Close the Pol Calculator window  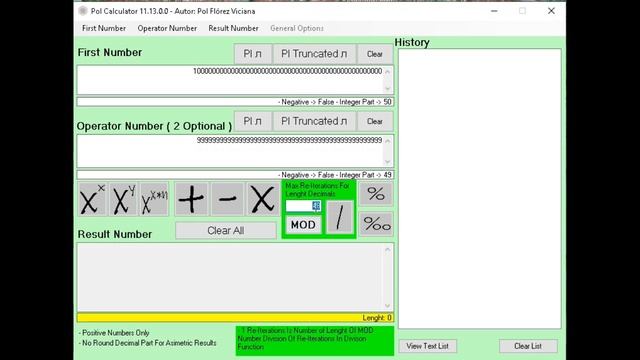pos(551,11)
